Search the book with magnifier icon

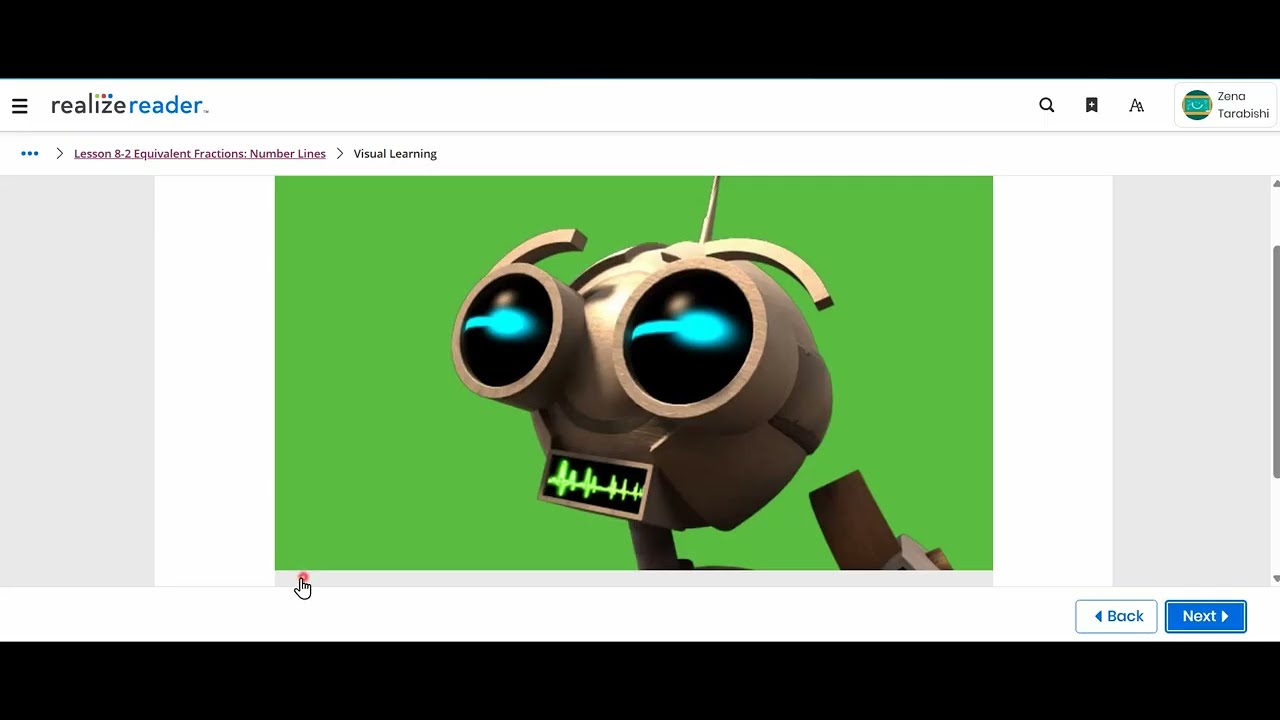[1047, 105]
